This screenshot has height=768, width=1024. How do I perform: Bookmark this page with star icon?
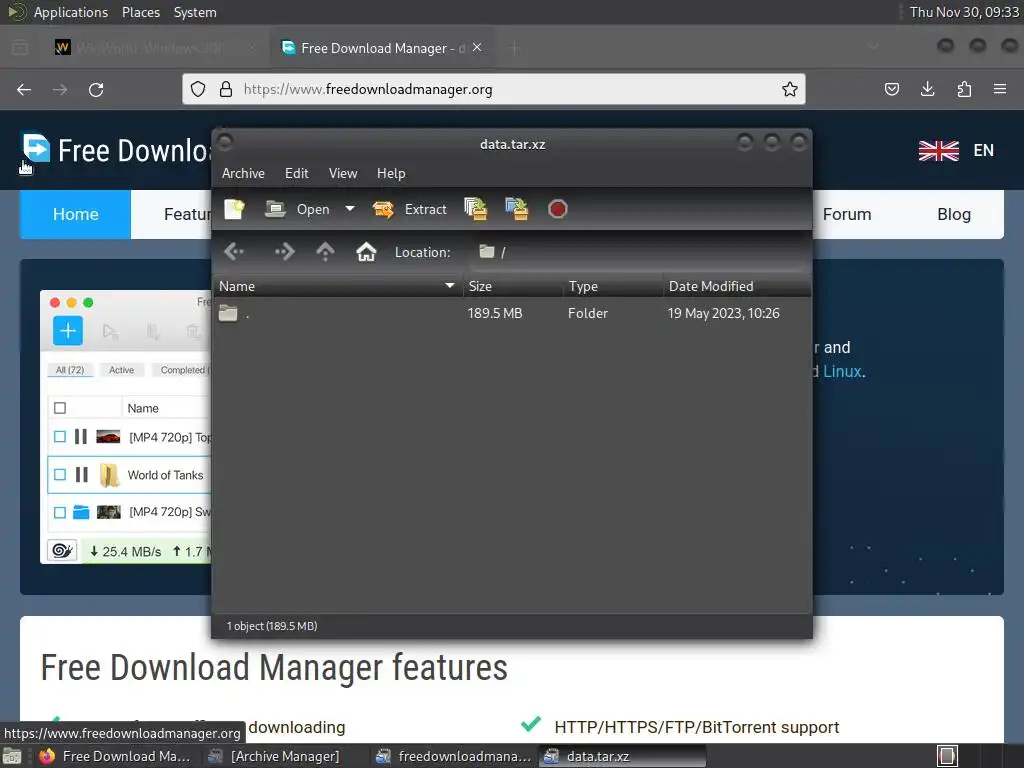point(790,89)
